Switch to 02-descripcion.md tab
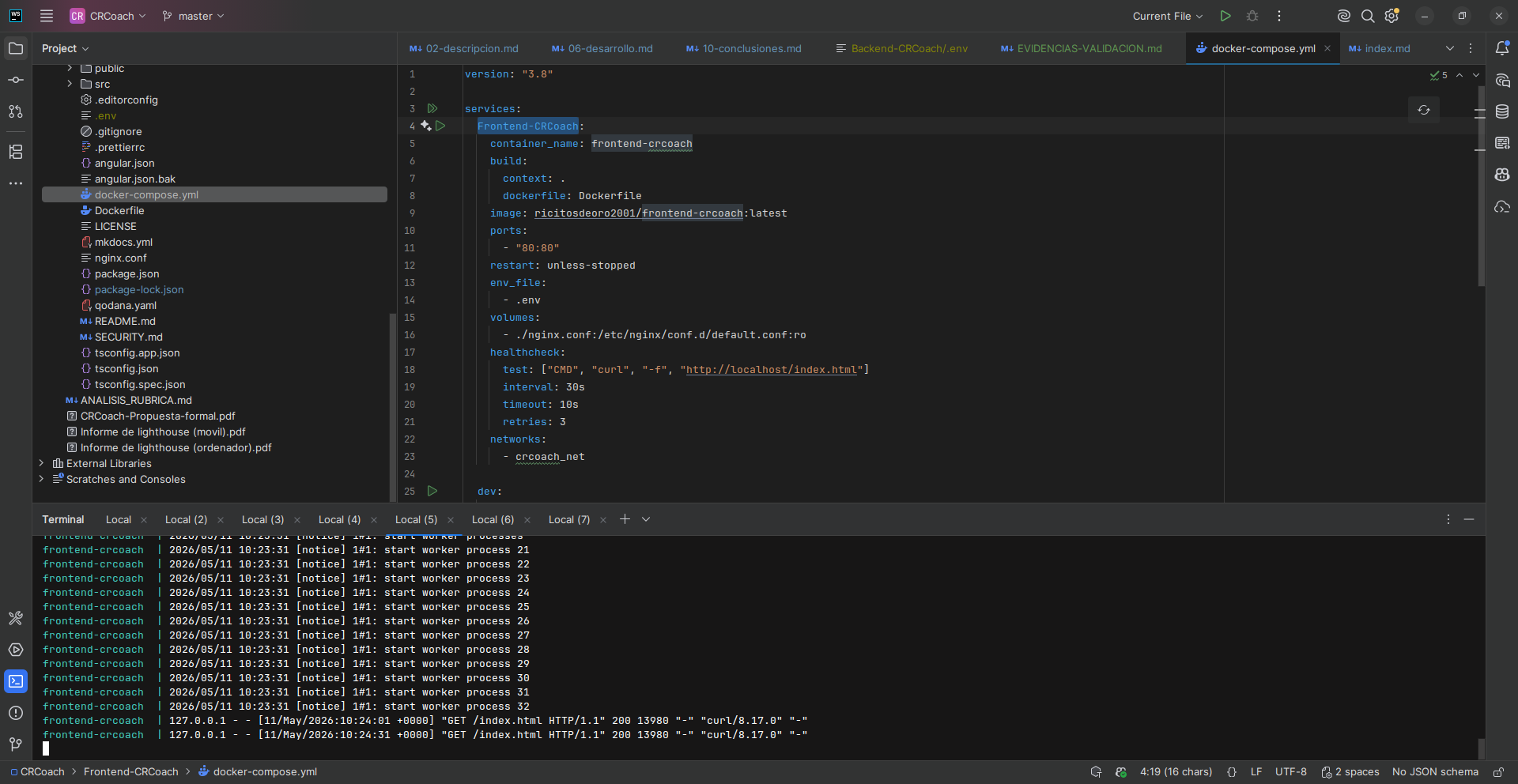 (464, 48)
